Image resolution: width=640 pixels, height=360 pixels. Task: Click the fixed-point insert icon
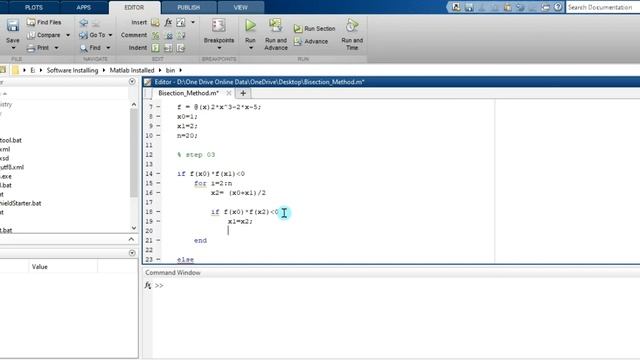181,22
